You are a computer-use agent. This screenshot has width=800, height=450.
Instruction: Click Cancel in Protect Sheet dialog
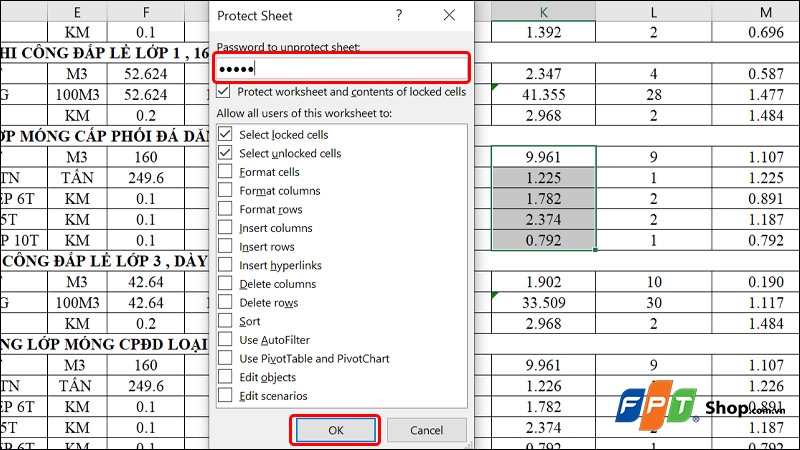427,430
